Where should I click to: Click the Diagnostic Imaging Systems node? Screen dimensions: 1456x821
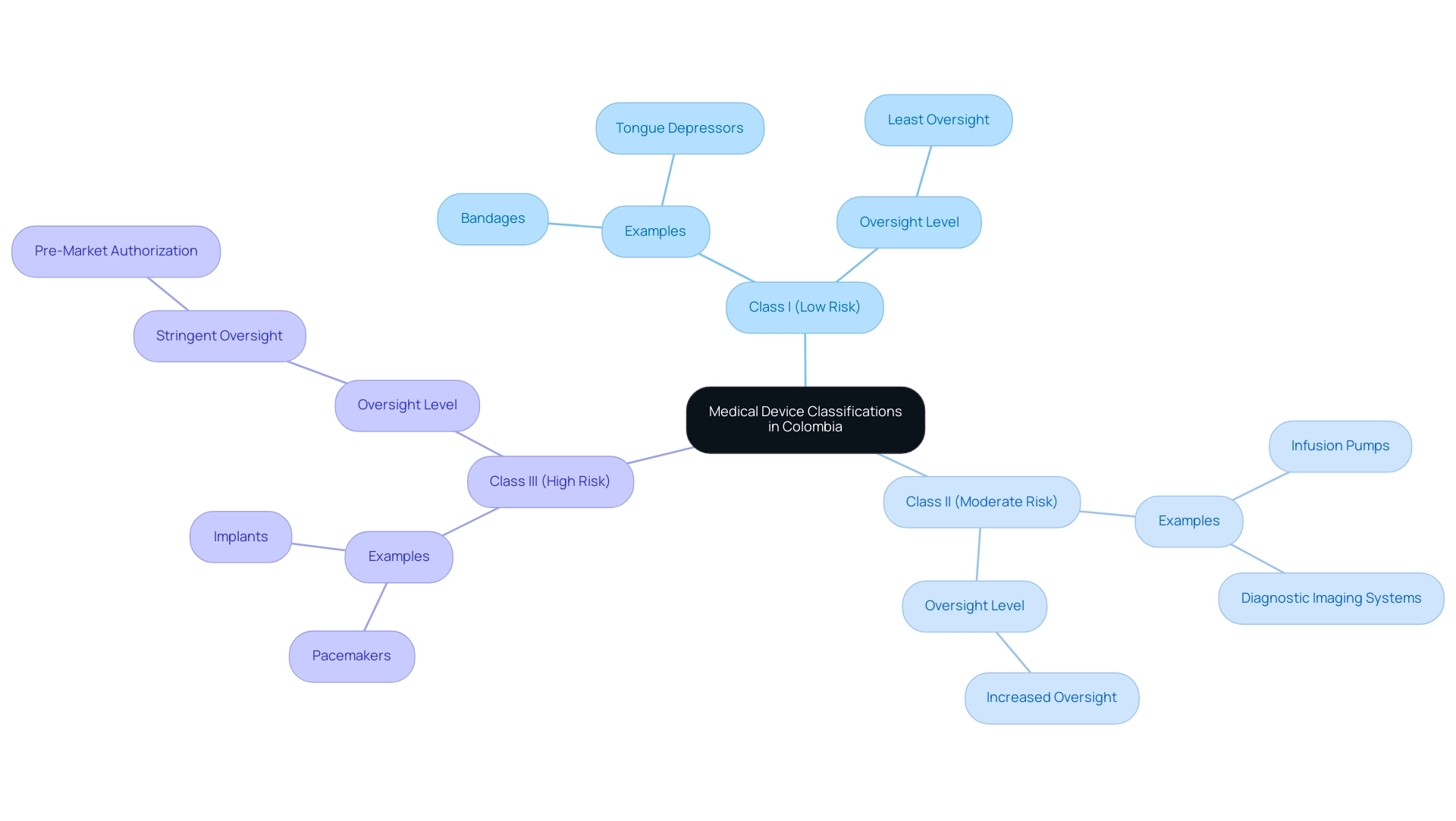coord(1331,597)
